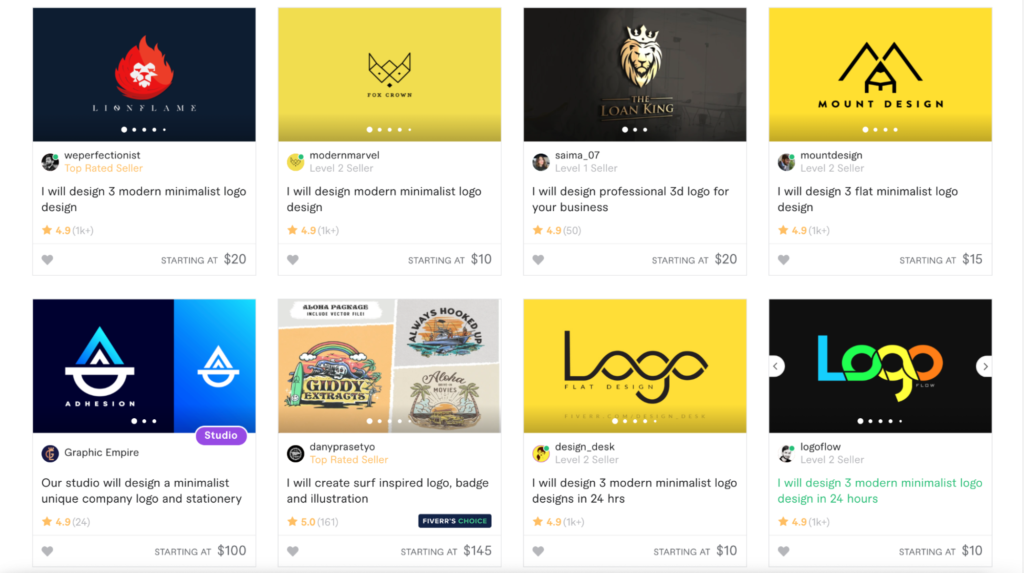Click the Fiverr's Choice badge
This screenshot has height=573, width=1024.
pyautogui.click(x=455, y=521)
